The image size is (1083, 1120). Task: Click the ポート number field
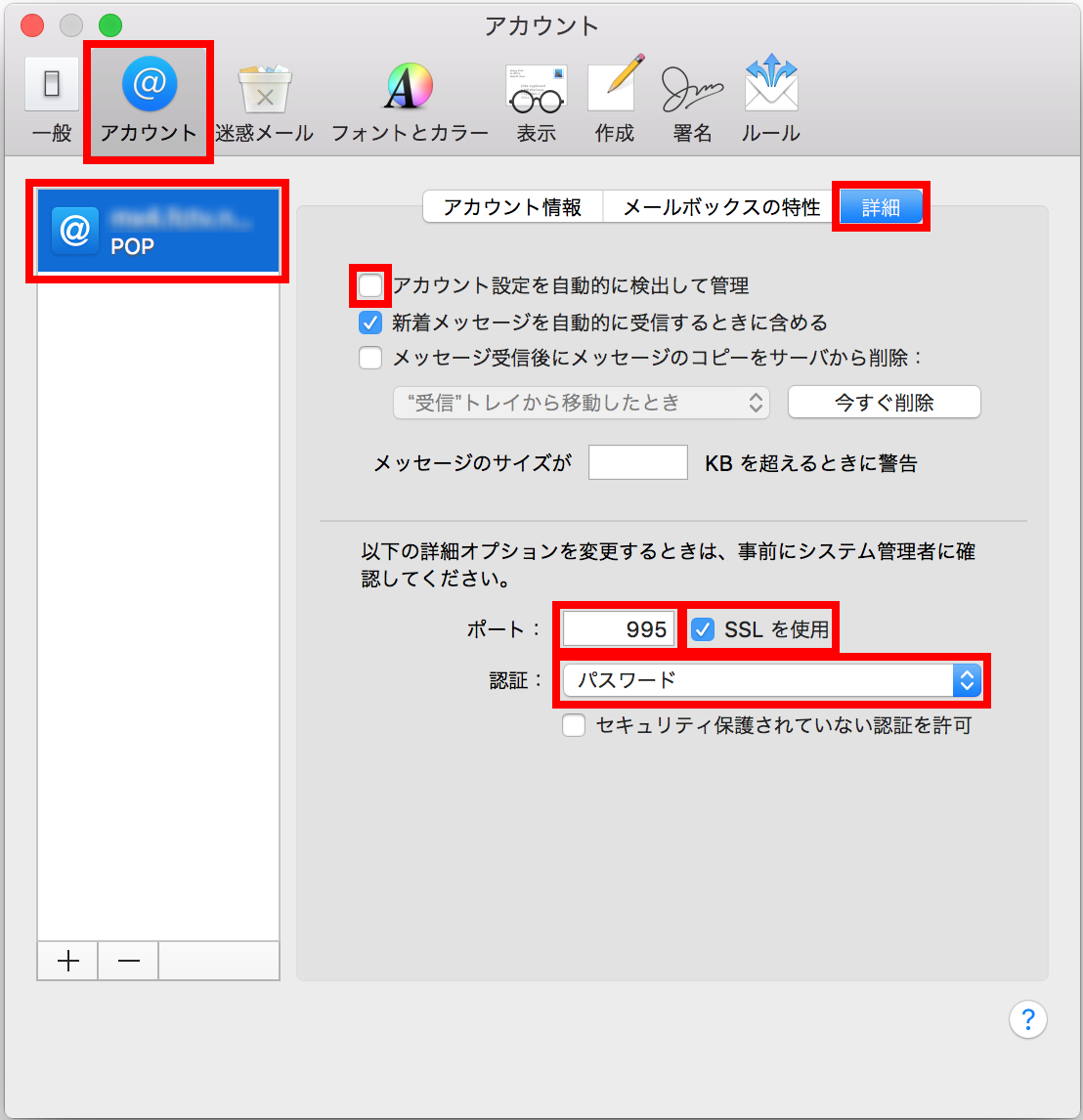click(619, 629)
